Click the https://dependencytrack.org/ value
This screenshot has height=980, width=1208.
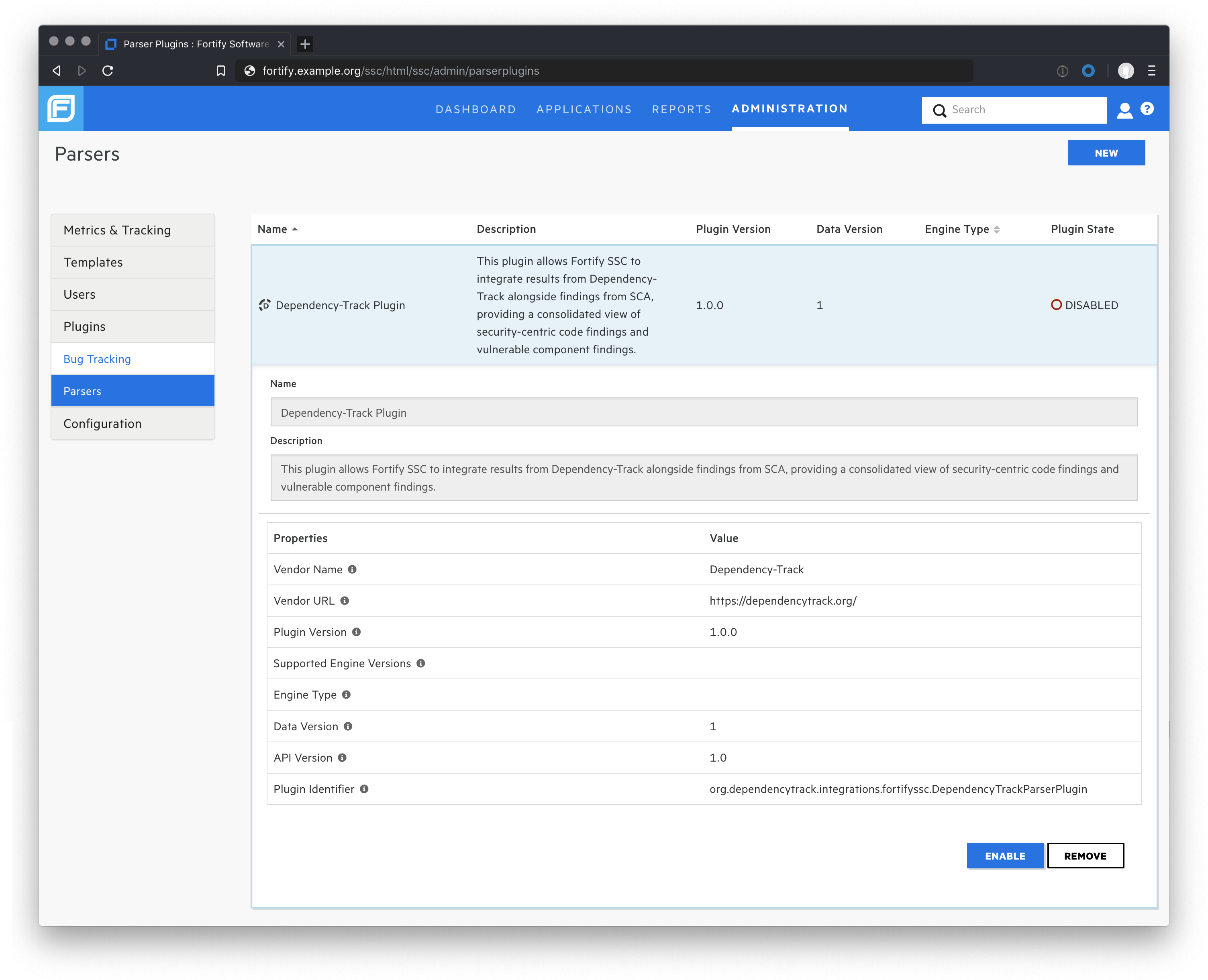pos(783,601)
